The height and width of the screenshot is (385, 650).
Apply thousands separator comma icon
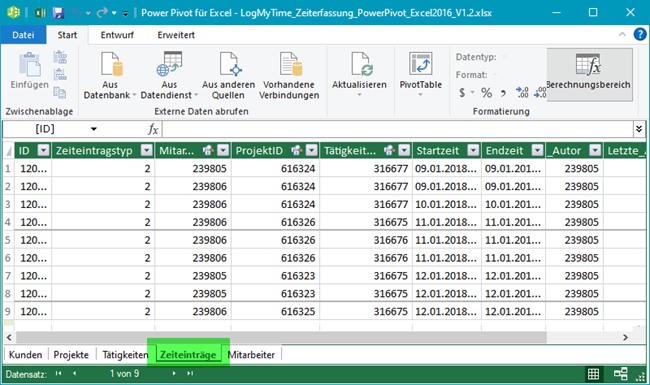[503, 93]
